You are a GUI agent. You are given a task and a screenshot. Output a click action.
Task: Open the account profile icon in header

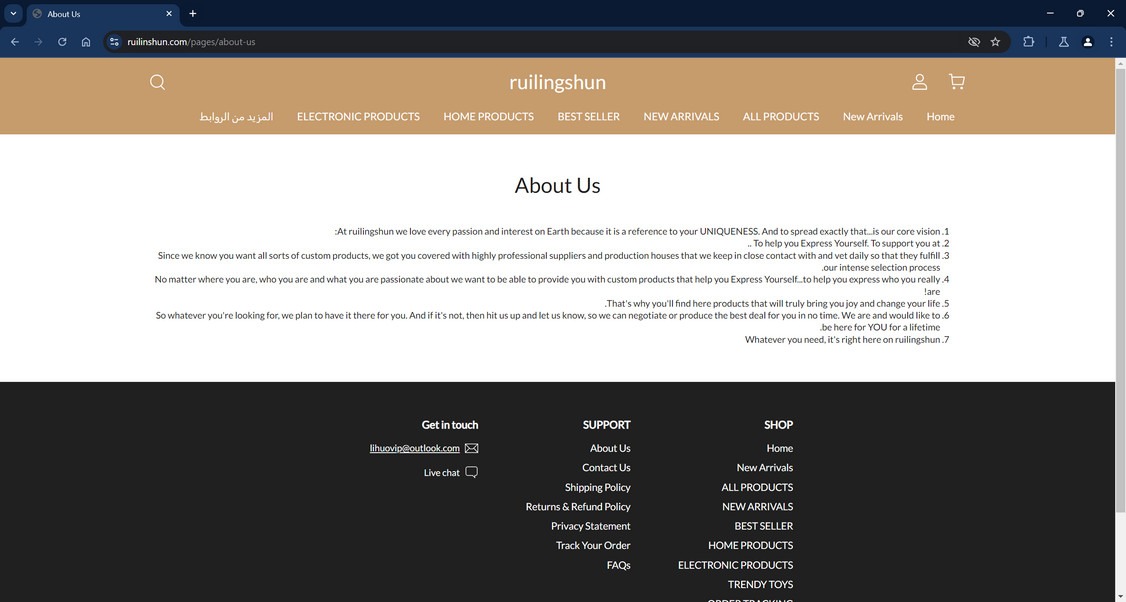tap(919, 82)
